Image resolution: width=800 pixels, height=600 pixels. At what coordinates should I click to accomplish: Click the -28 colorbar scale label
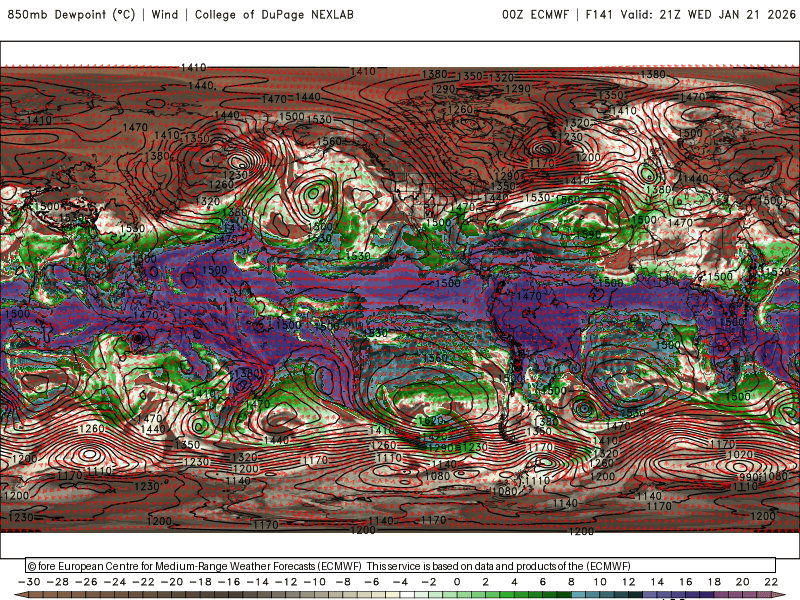58,582
